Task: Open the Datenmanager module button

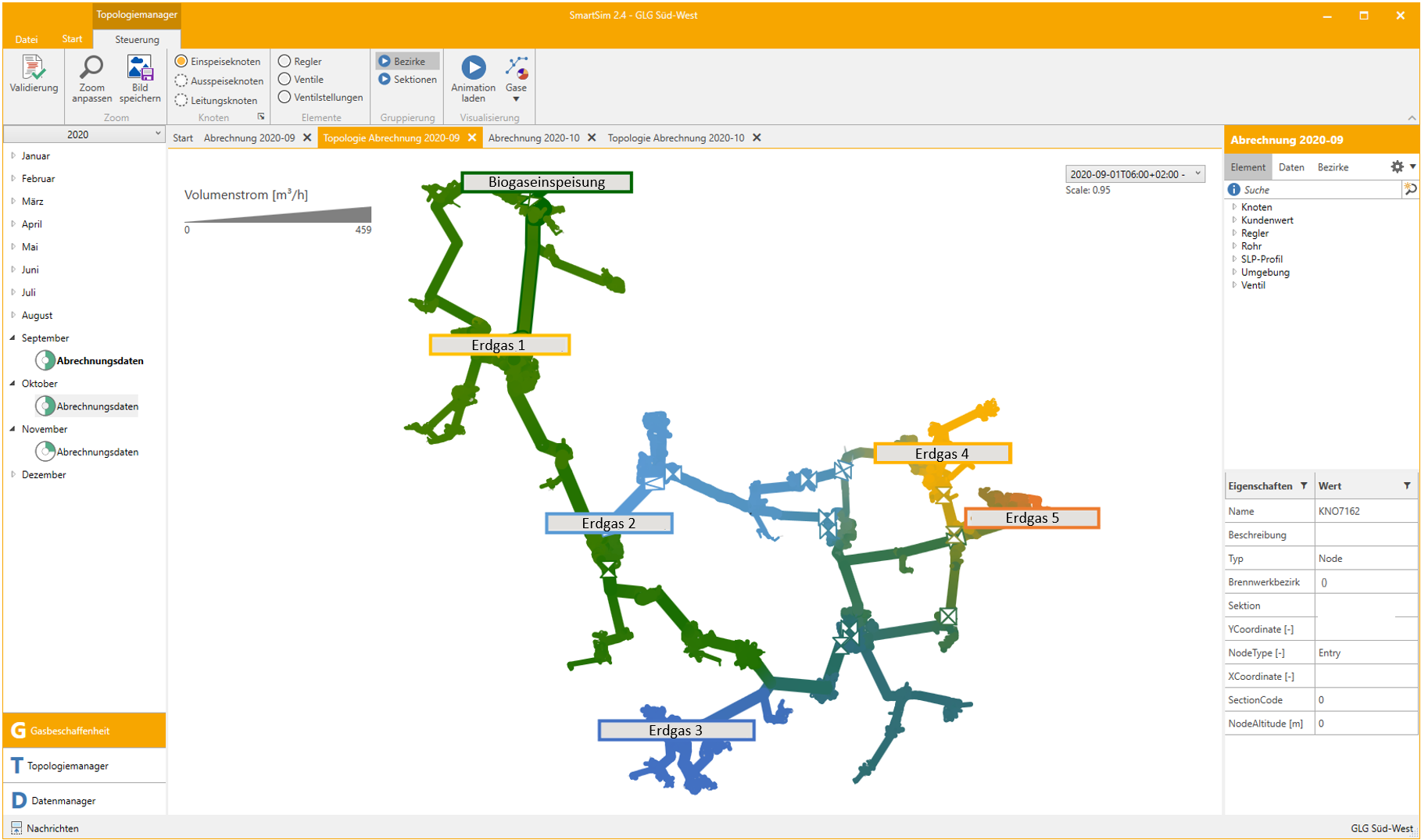Action: (x=63, y=801)
